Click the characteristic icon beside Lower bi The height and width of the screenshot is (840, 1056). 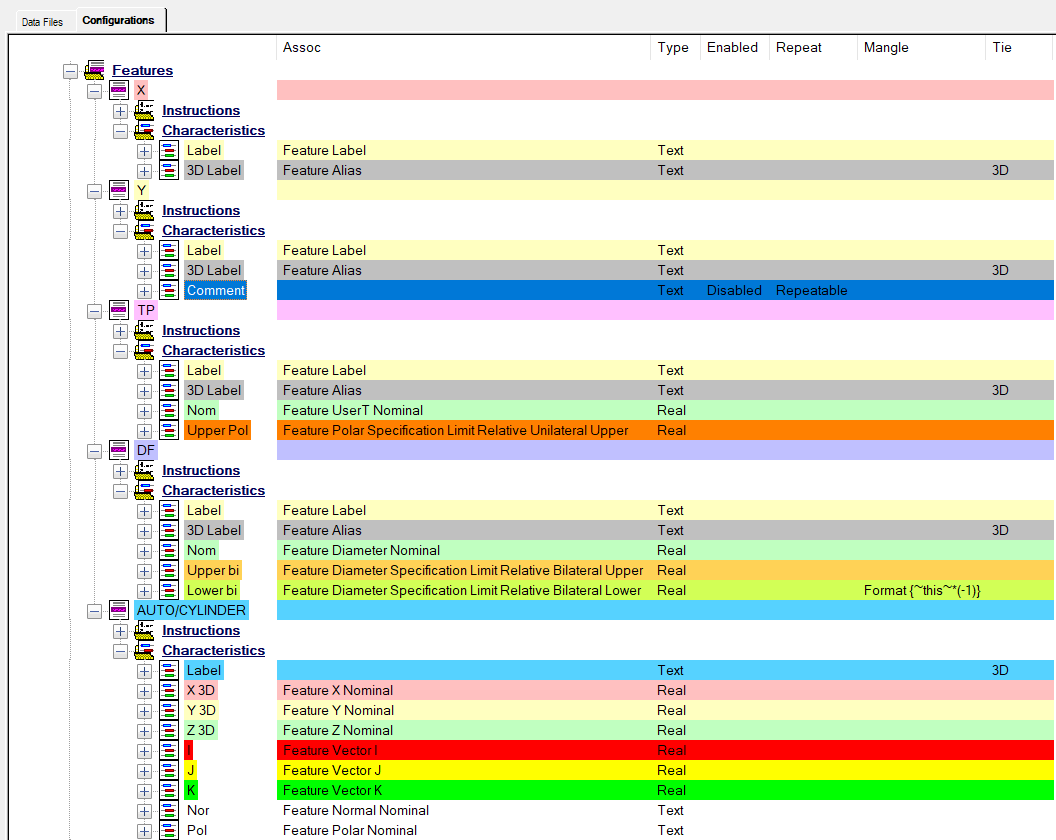(x=168, y=590)
